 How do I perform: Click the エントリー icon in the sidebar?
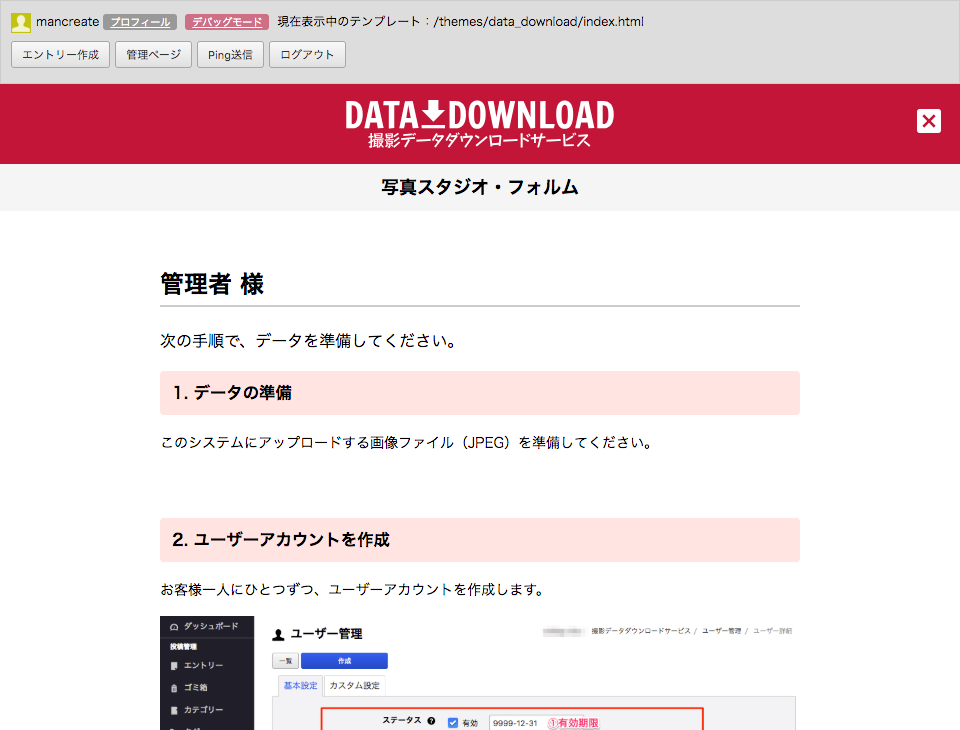(175, 666)
